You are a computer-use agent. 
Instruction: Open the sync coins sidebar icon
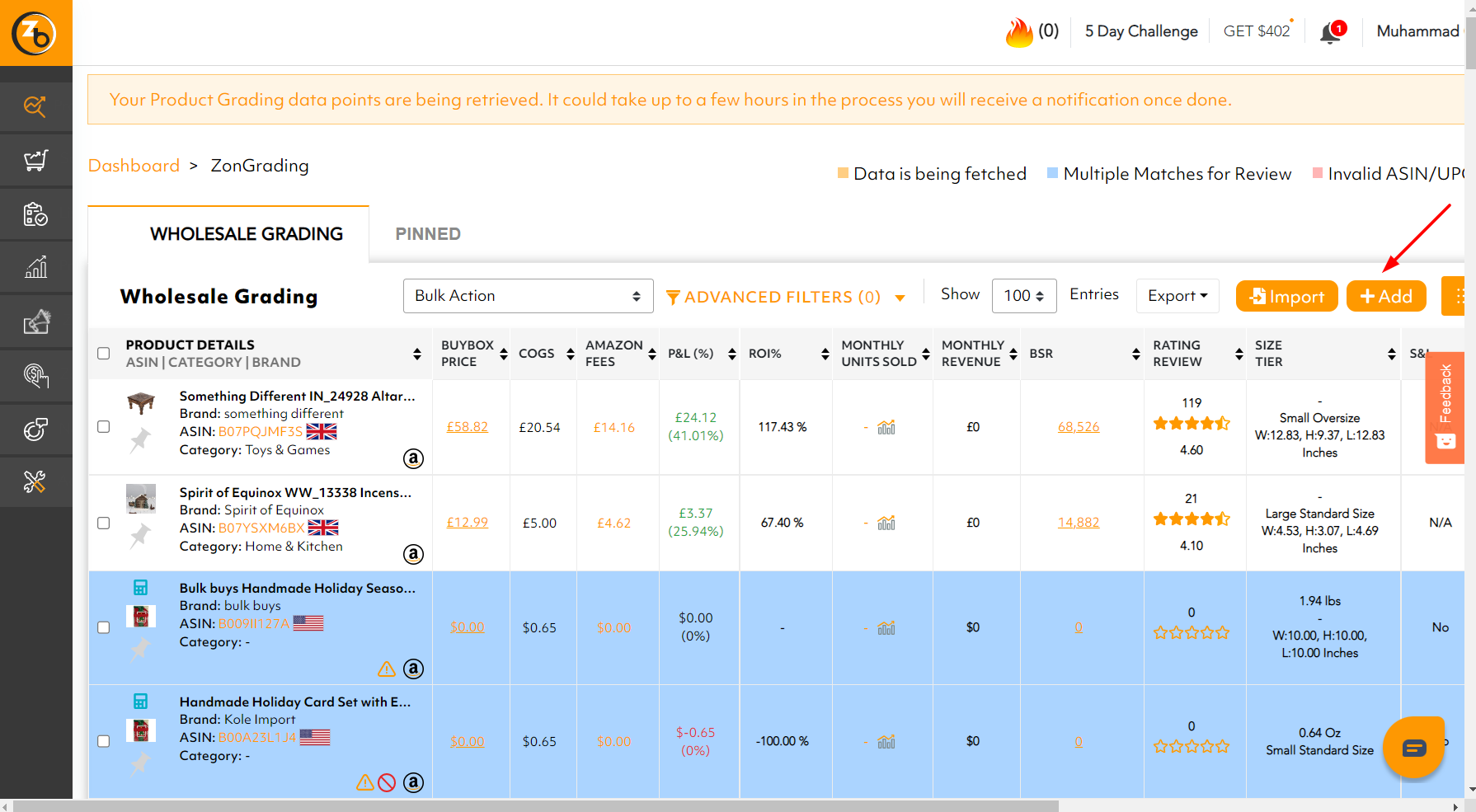pos(35,429)
